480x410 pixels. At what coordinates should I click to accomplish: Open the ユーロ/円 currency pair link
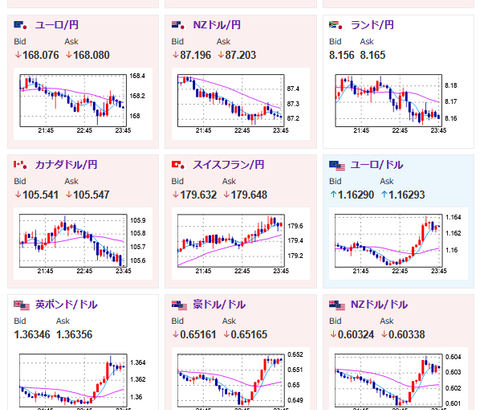(57, 25)
